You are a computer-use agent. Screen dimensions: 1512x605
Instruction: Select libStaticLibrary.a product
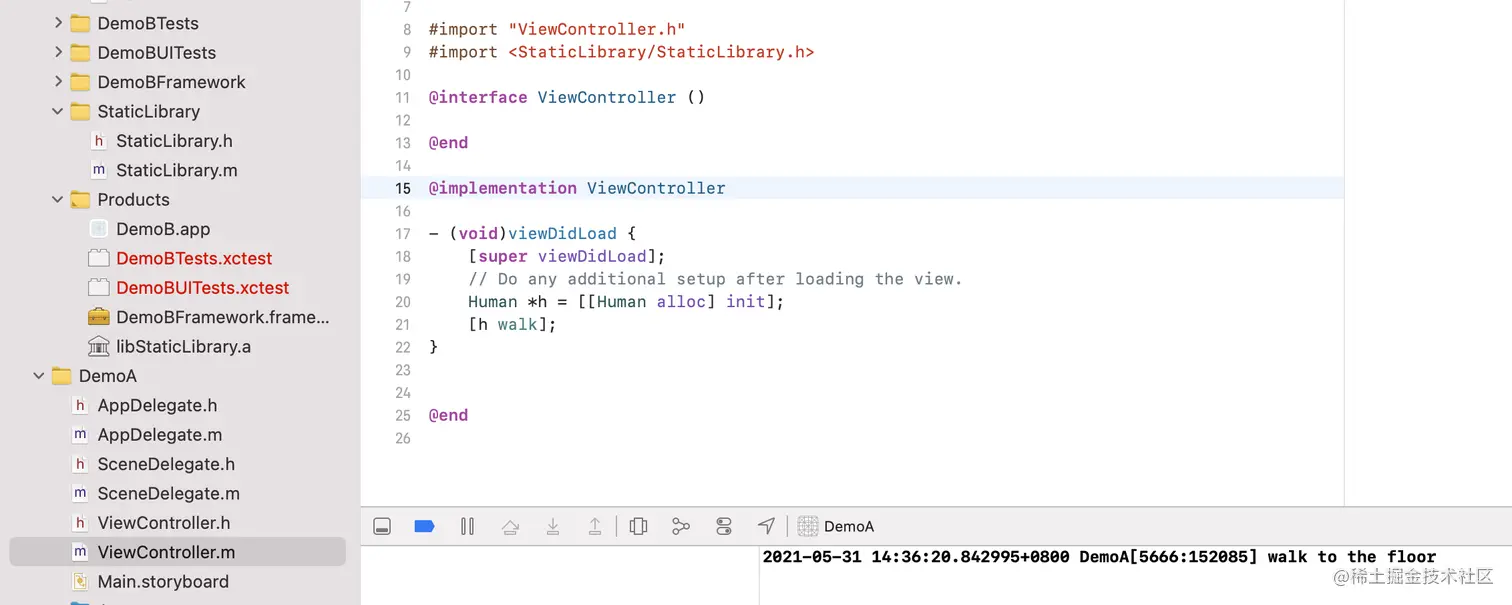coord(183,347)
